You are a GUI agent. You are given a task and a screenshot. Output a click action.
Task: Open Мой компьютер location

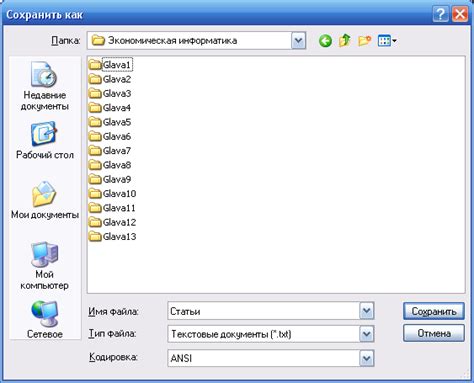point(44,266)
